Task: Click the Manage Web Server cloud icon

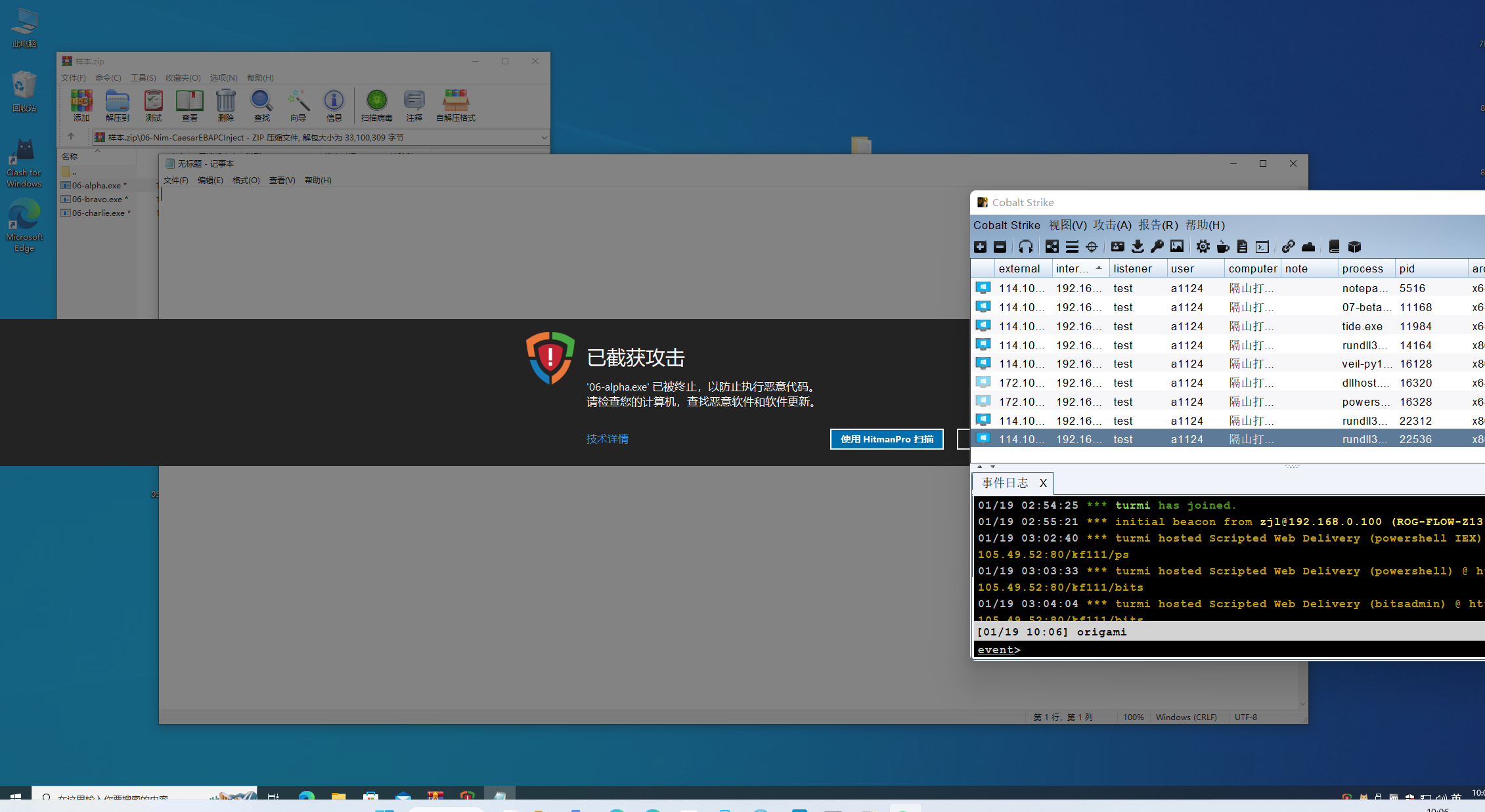Action: point(1308,247)
